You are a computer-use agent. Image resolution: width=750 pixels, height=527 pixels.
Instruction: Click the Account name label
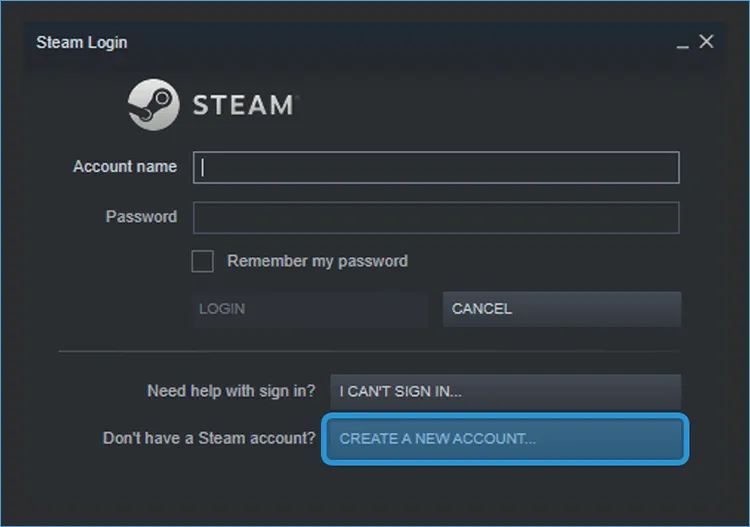pos(125,166)
